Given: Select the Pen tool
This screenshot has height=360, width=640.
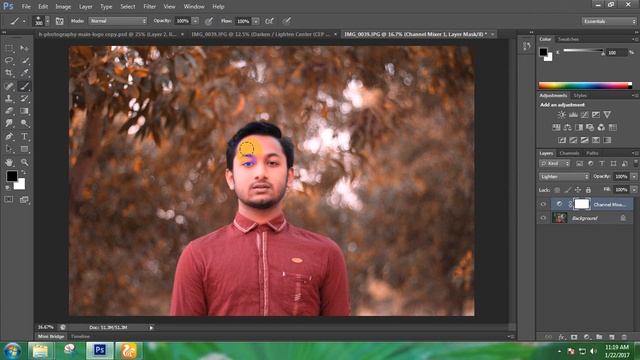Looking at the screenshot, I should (9, 136).
